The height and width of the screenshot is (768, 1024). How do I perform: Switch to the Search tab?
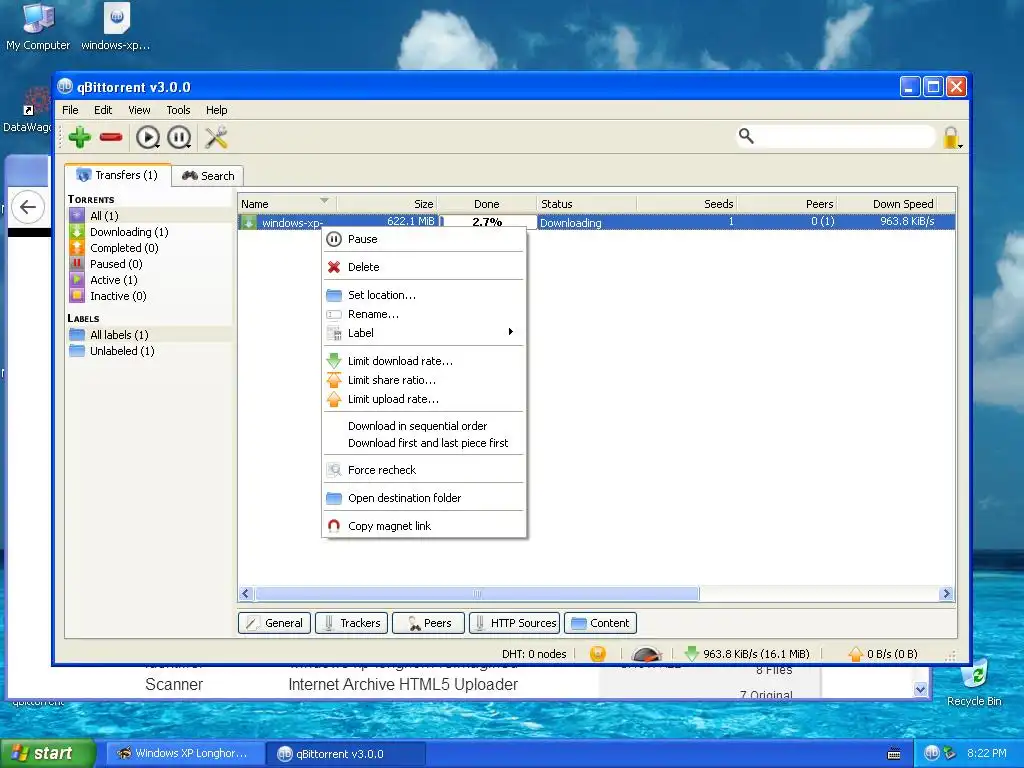[208, 176]
